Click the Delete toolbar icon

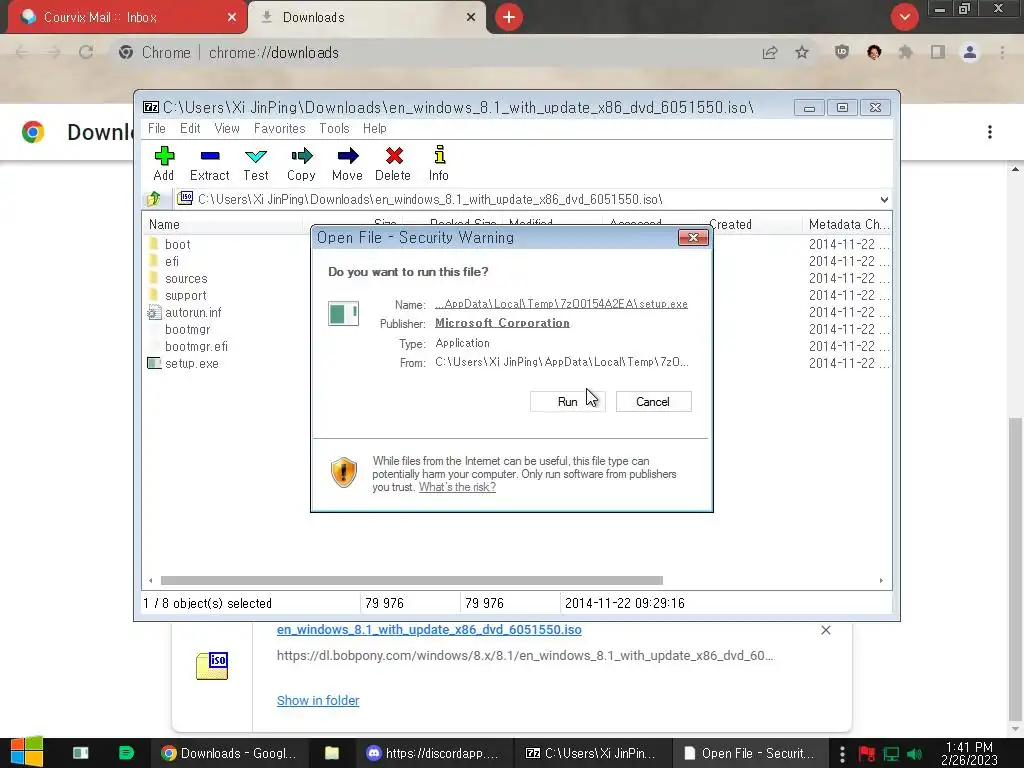tap(393, 163)
